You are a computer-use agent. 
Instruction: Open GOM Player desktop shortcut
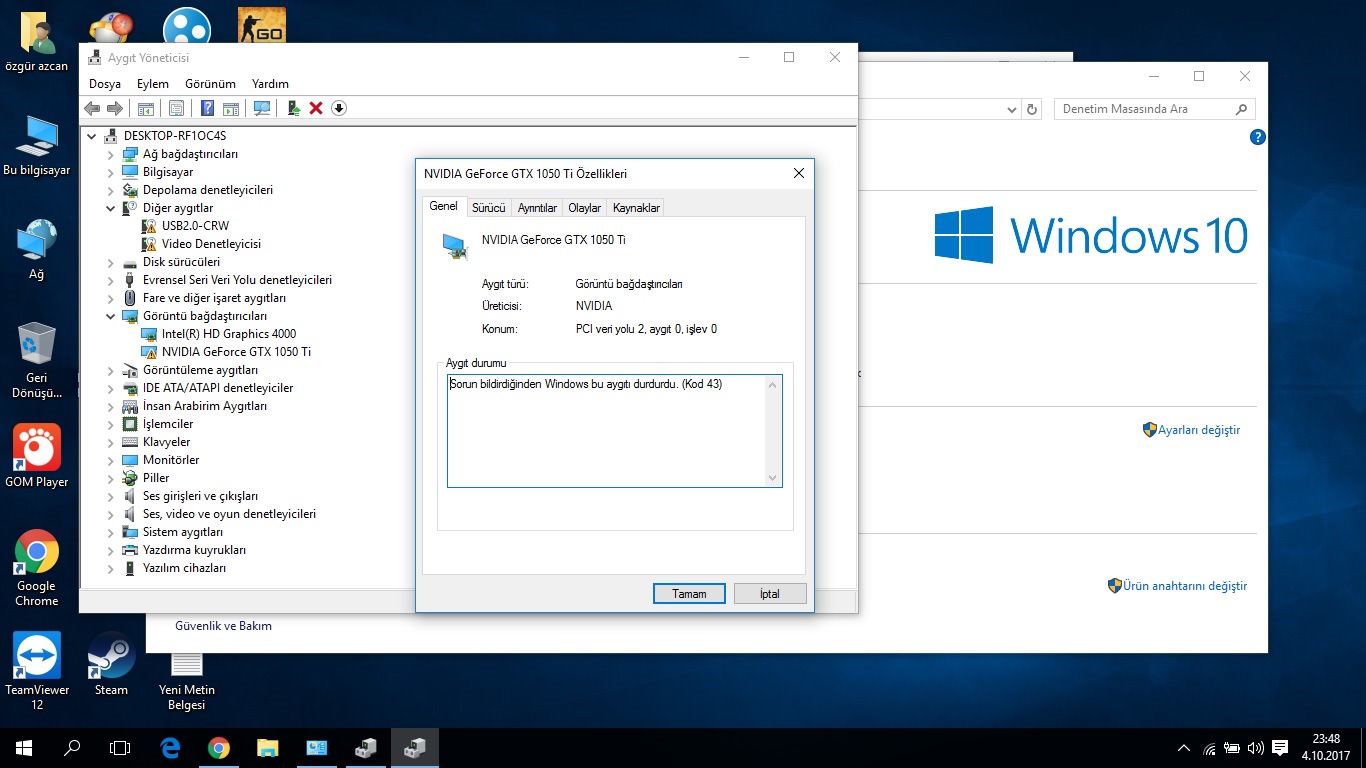point(37,456)
